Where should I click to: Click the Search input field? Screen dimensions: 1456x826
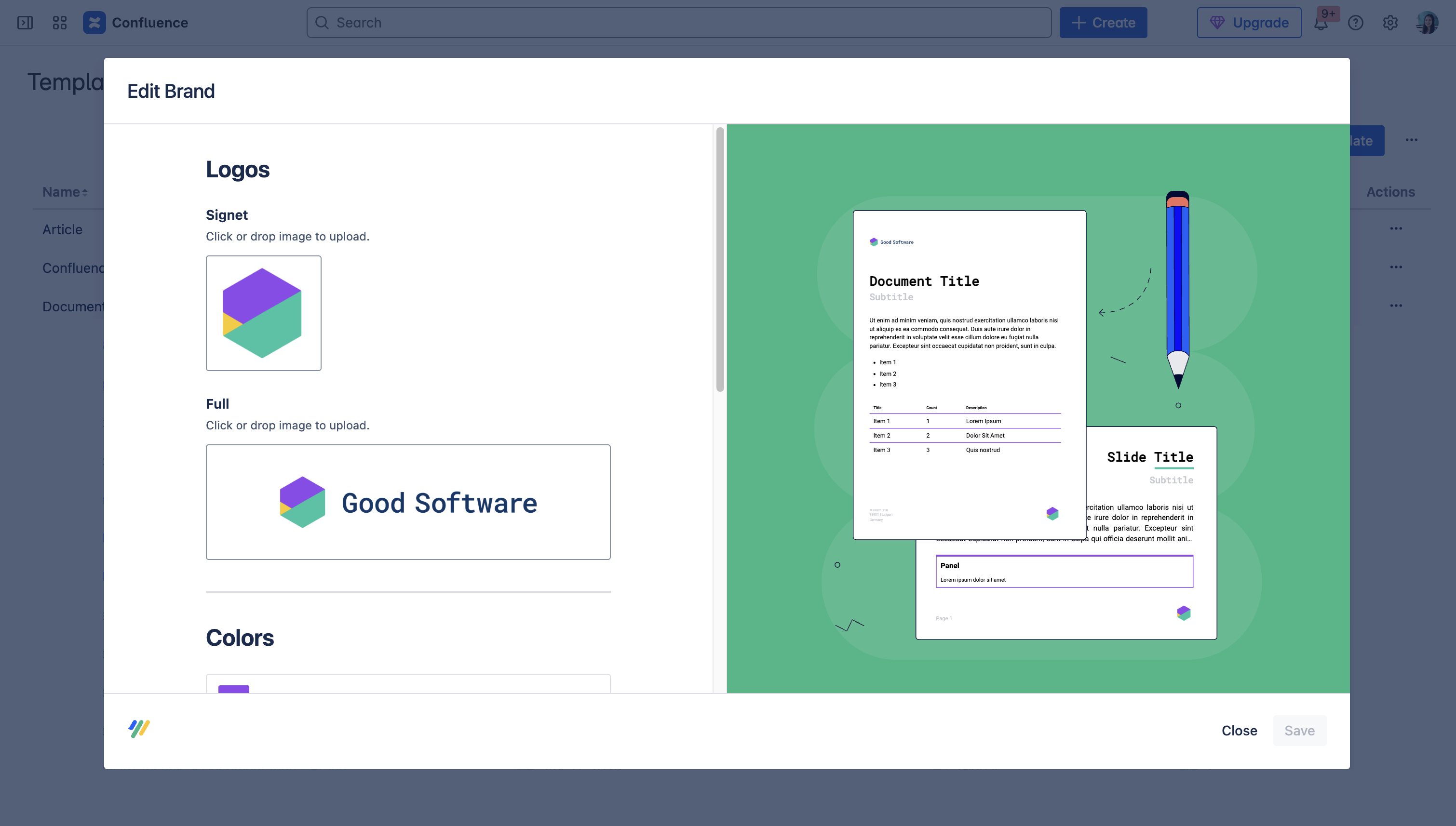tap(679, 23)
